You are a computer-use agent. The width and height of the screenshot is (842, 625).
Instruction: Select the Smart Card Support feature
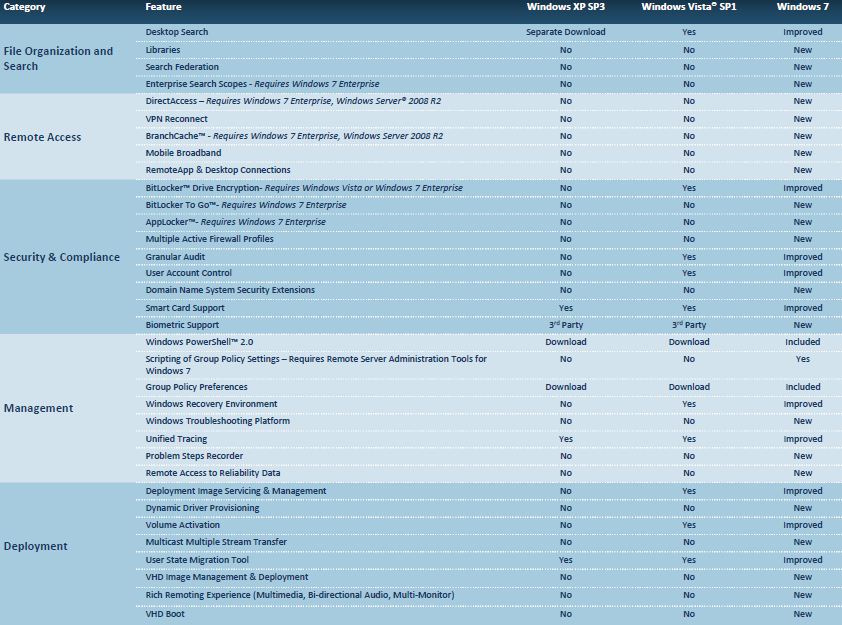(x=185, y=308)
